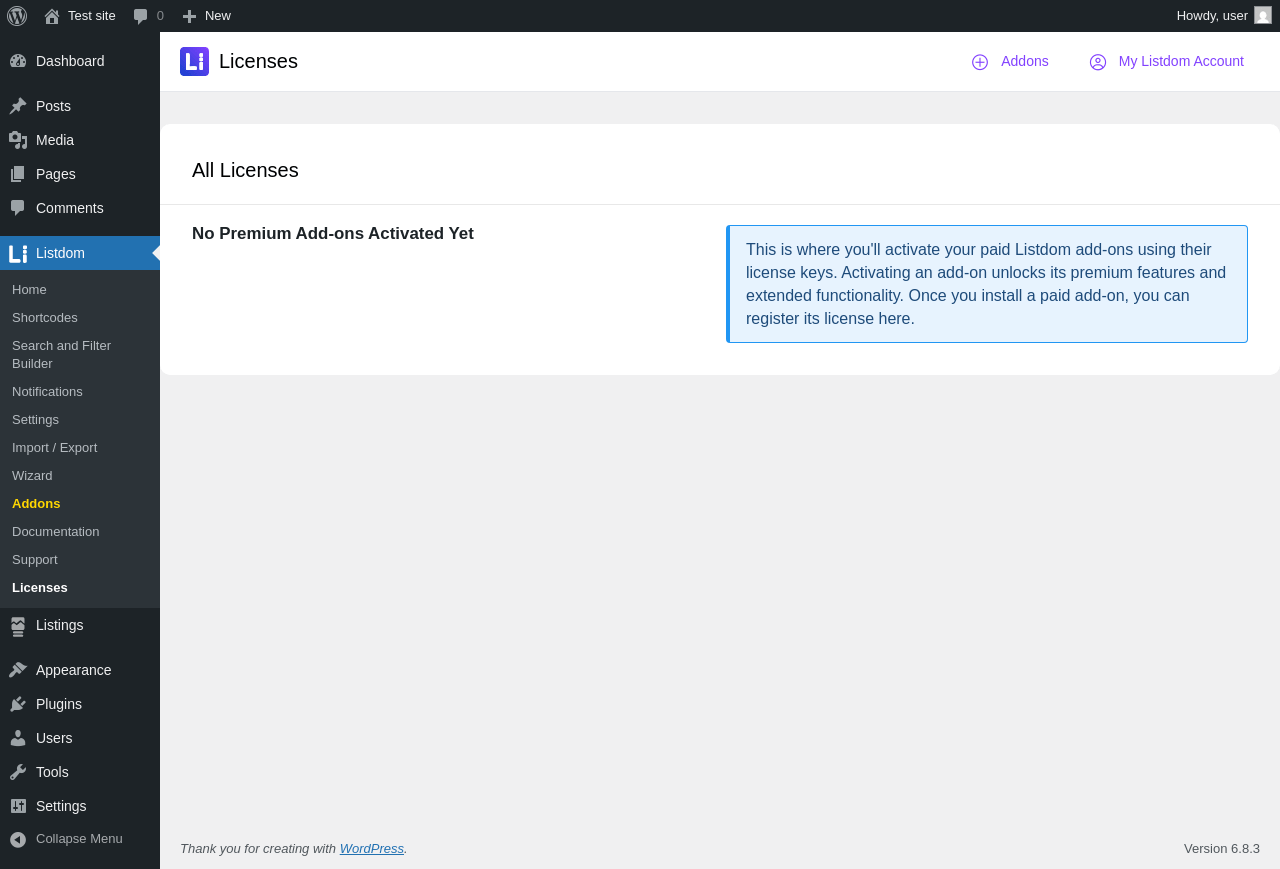Open My Listdom Account link

tap(1180, 61)
